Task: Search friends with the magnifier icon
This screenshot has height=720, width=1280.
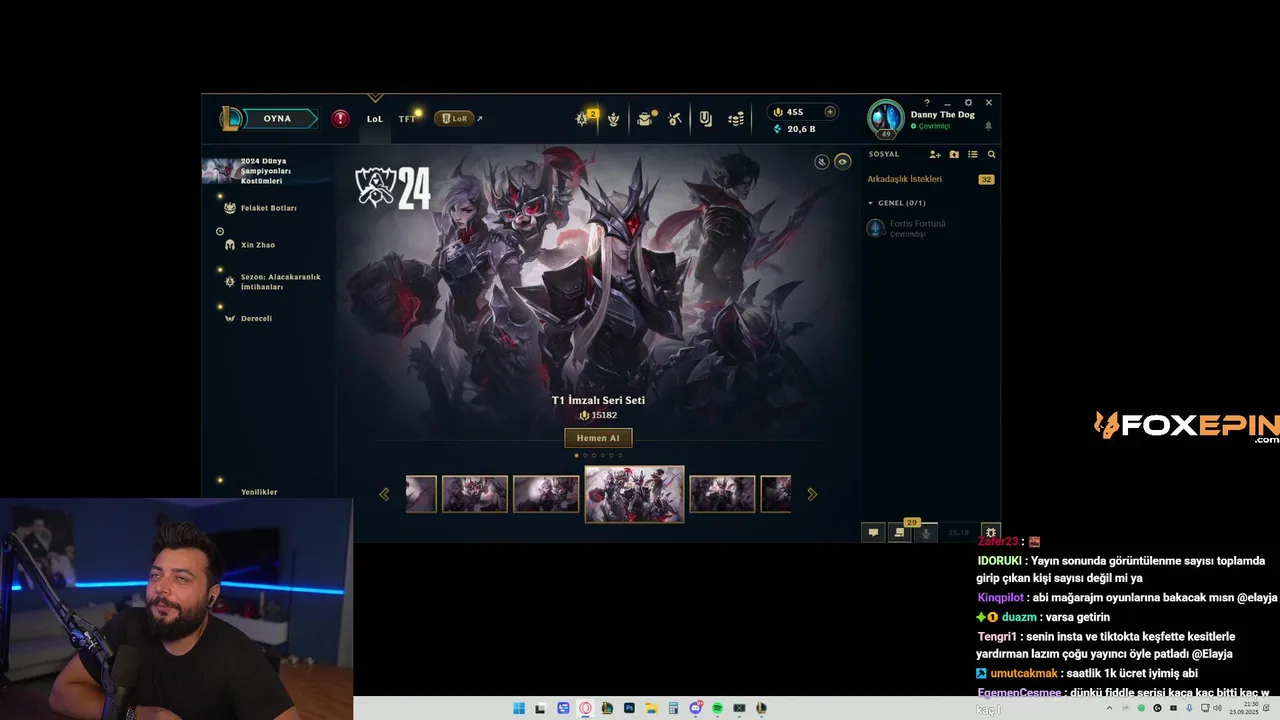Action: [x=991, y=155]
